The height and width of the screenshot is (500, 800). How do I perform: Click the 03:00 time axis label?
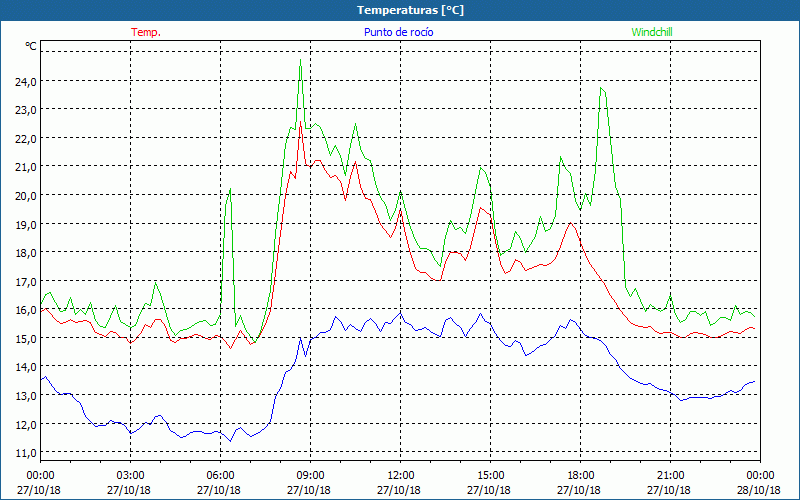pyautogui.click(x=130, y=476)
